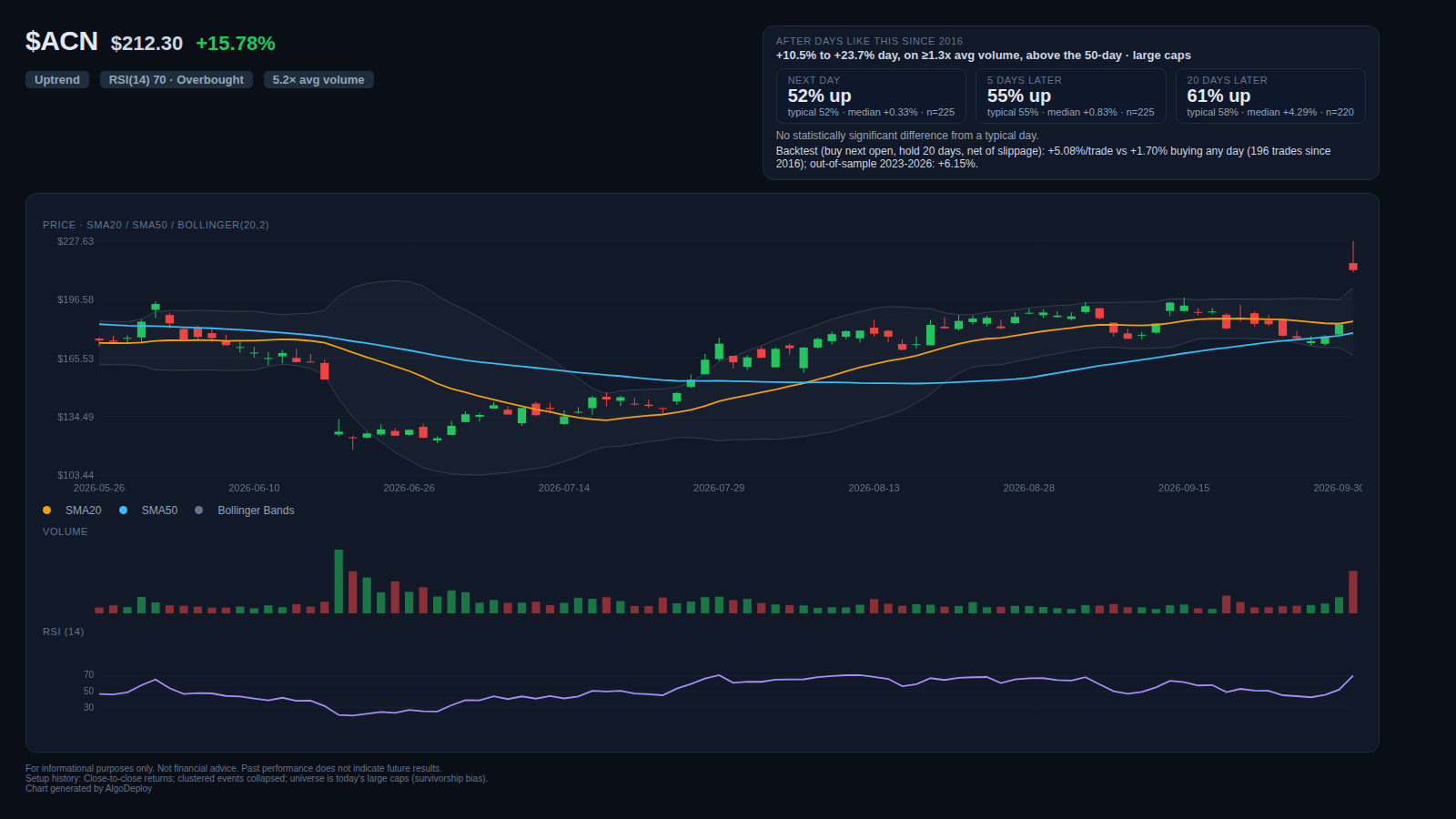This screenshot has height=819, width=1456.
Task: Click the 2026-06-10 date axis label
Action: [254, 488]
